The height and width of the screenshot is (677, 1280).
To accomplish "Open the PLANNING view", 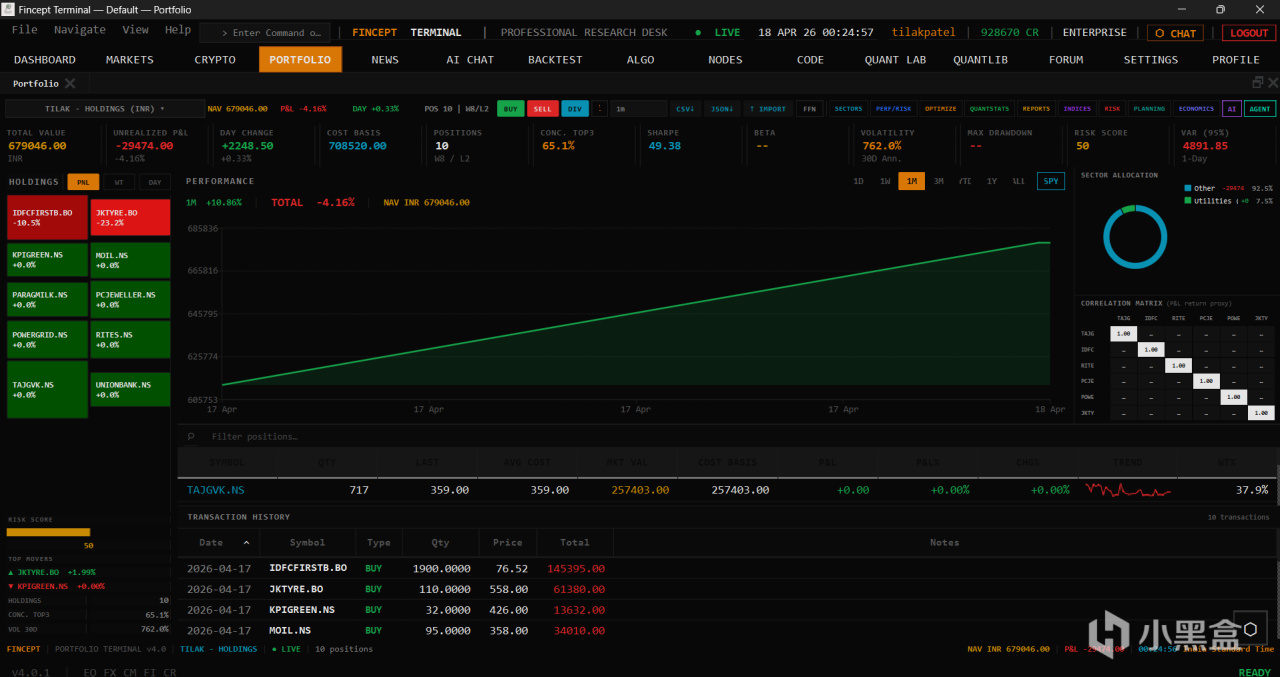I will 1150,108.
